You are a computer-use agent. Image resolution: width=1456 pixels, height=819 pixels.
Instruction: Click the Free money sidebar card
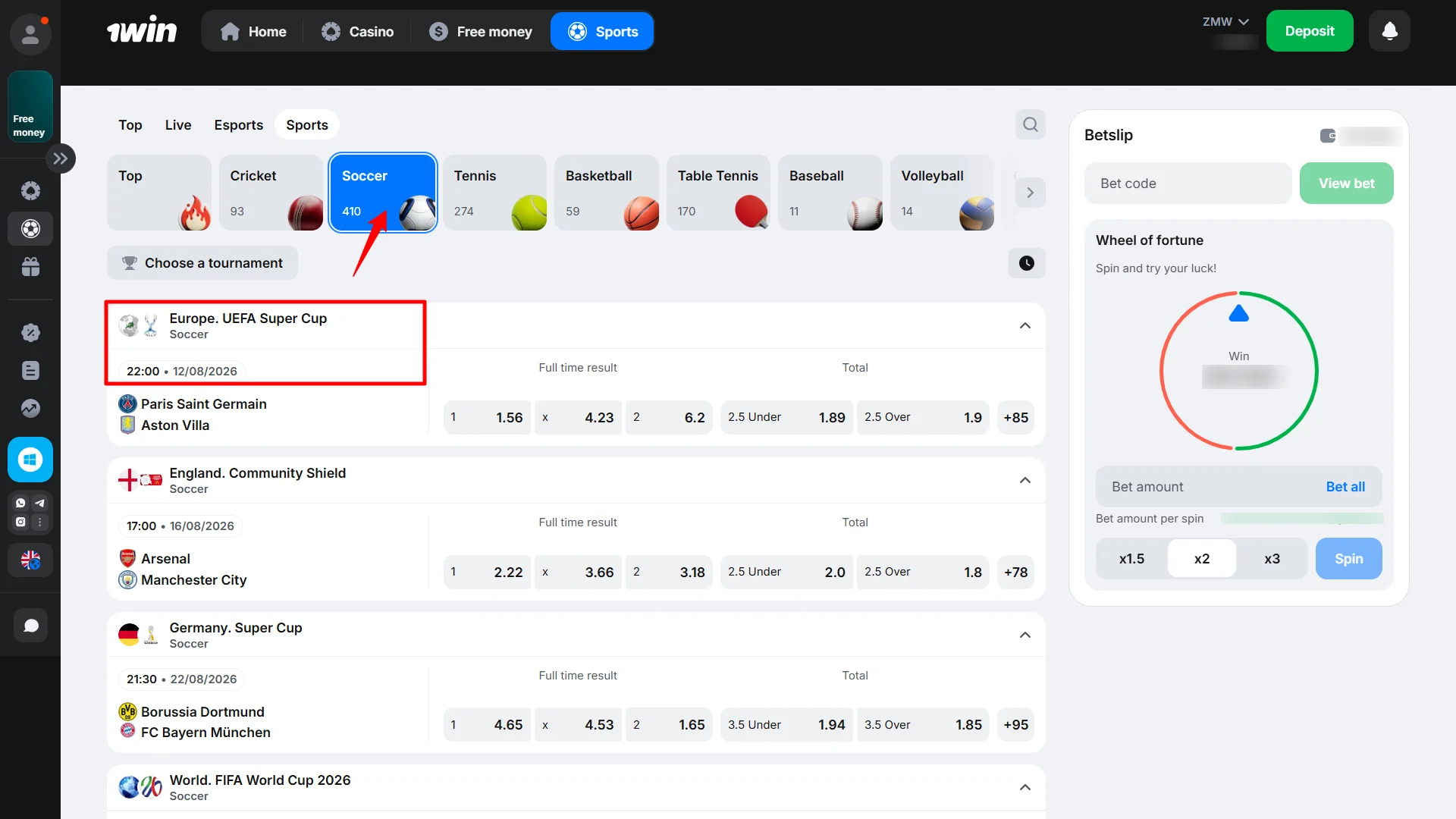[x=30, y=106]
